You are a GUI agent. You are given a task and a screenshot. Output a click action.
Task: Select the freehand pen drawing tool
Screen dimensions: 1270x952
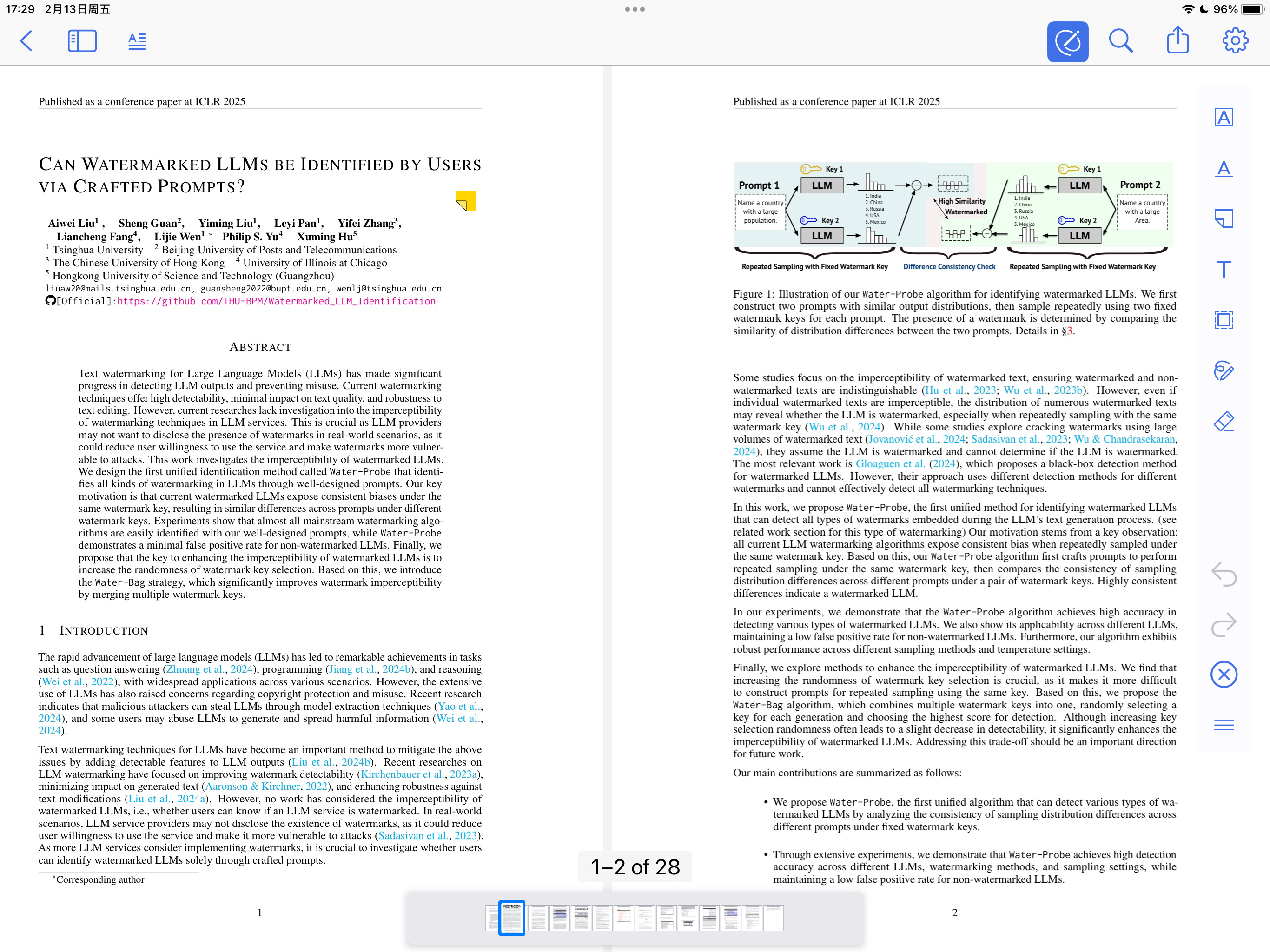click(x=1224, y=371)
